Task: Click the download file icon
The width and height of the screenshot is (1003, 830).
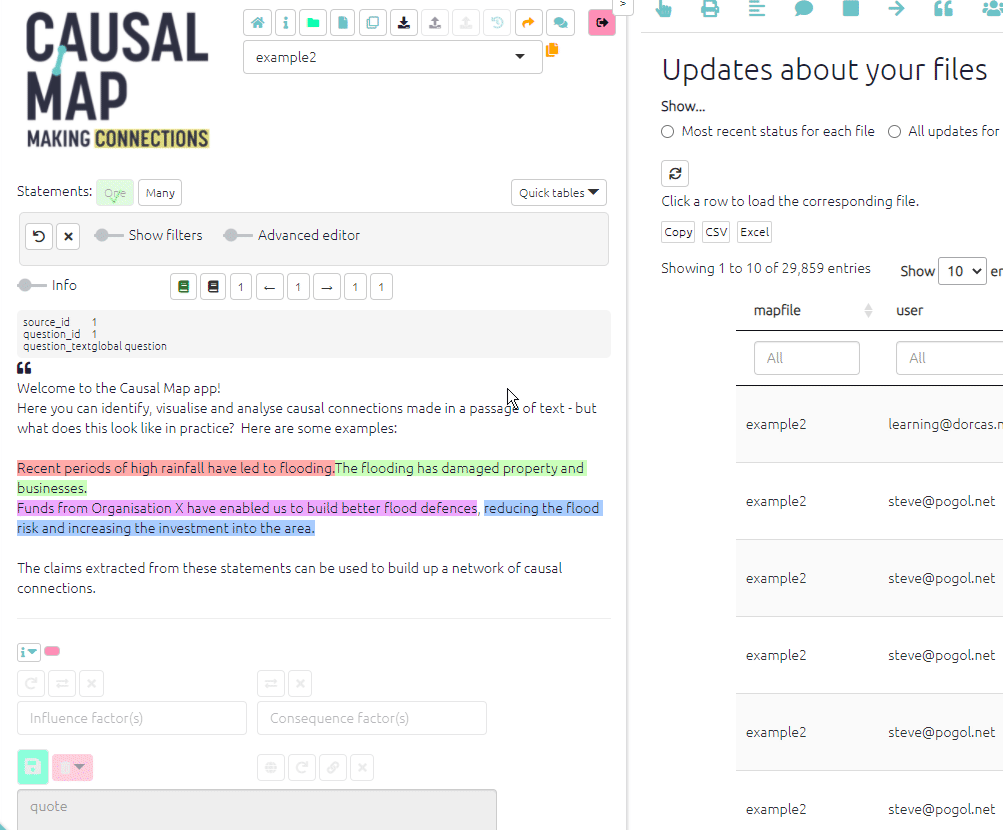Action: point(403,22)
